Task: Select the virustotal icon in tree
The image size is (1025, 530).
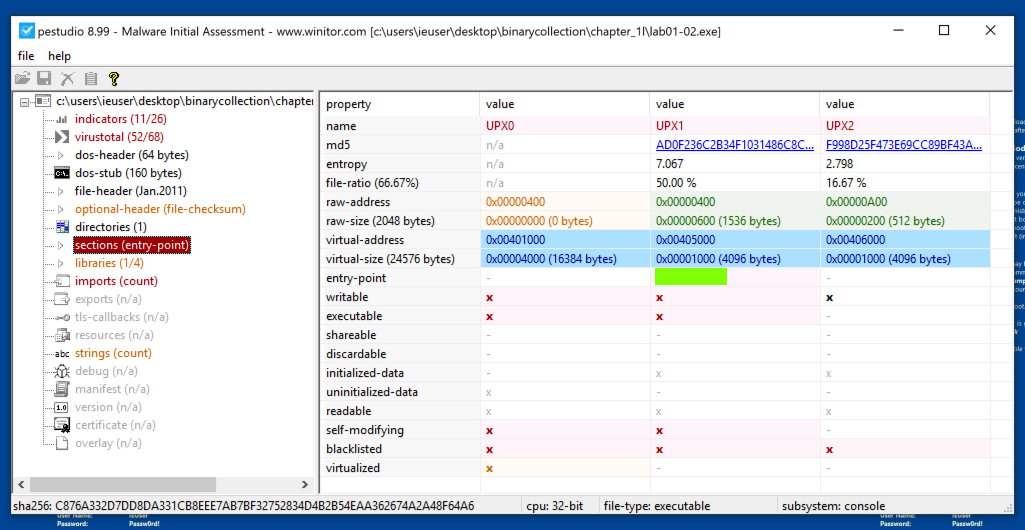Action: click(62, 137)
